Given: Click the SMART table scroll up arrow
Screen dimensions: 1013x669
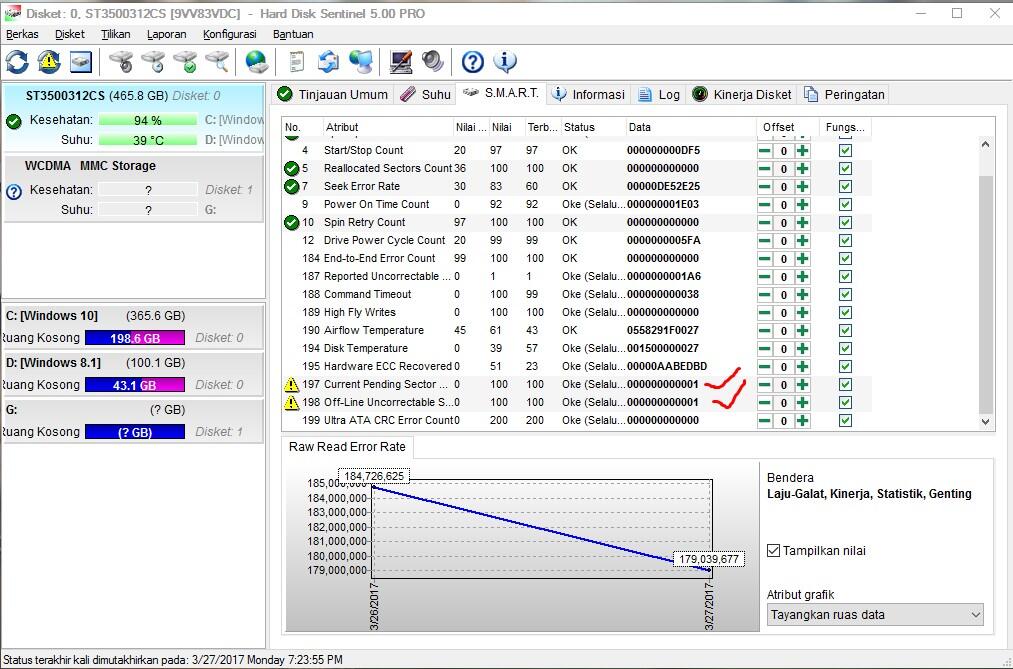Looking at the screenshot, I should pos(985,145).
